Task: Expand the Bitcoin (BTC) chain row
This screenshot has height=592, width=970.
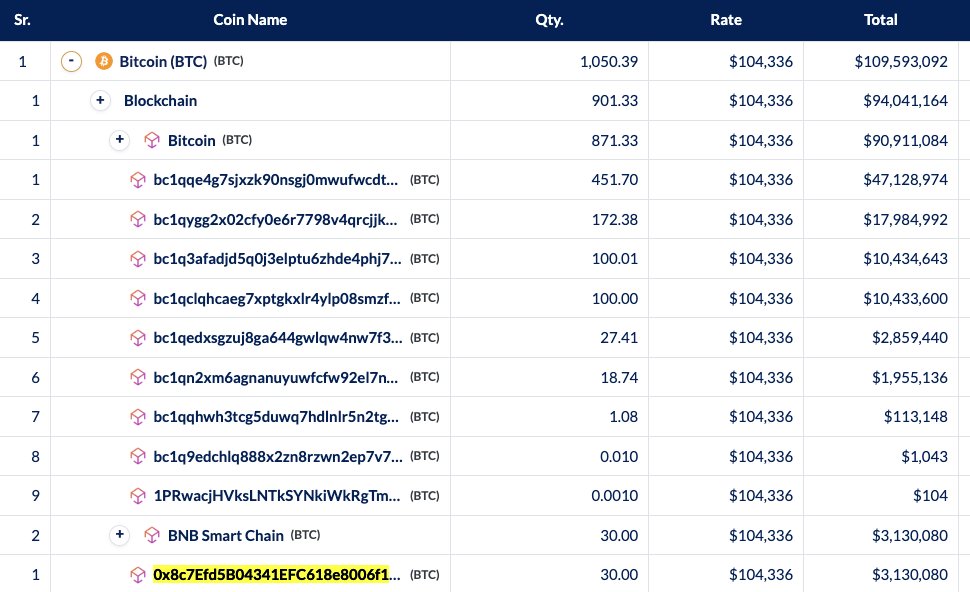Action: [119, 140]
